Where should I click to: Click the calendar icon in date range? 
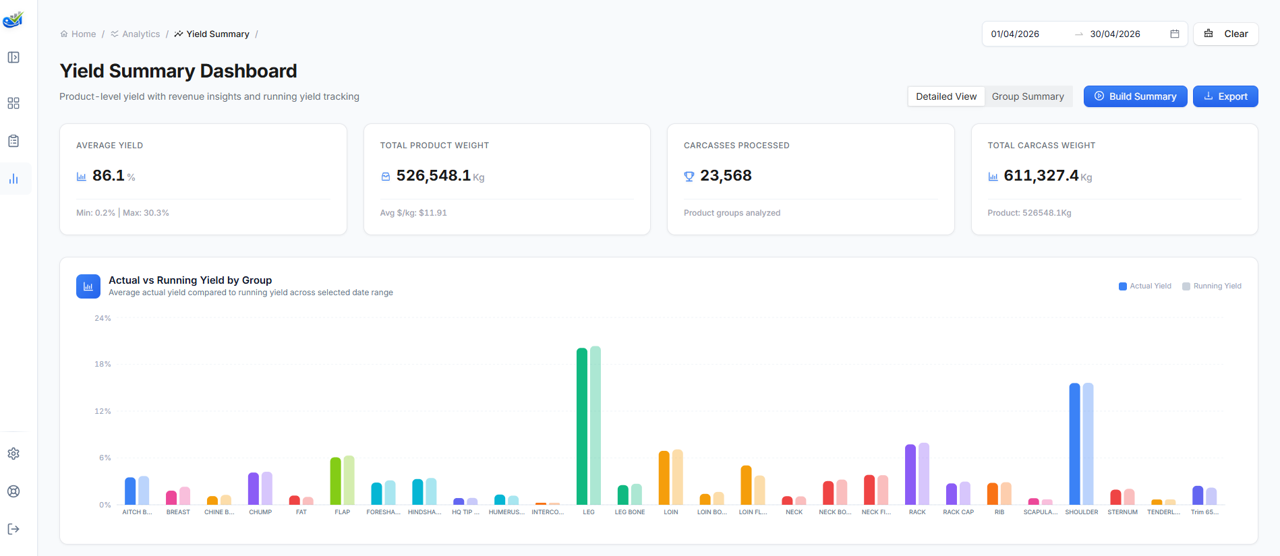point(1175,34)
